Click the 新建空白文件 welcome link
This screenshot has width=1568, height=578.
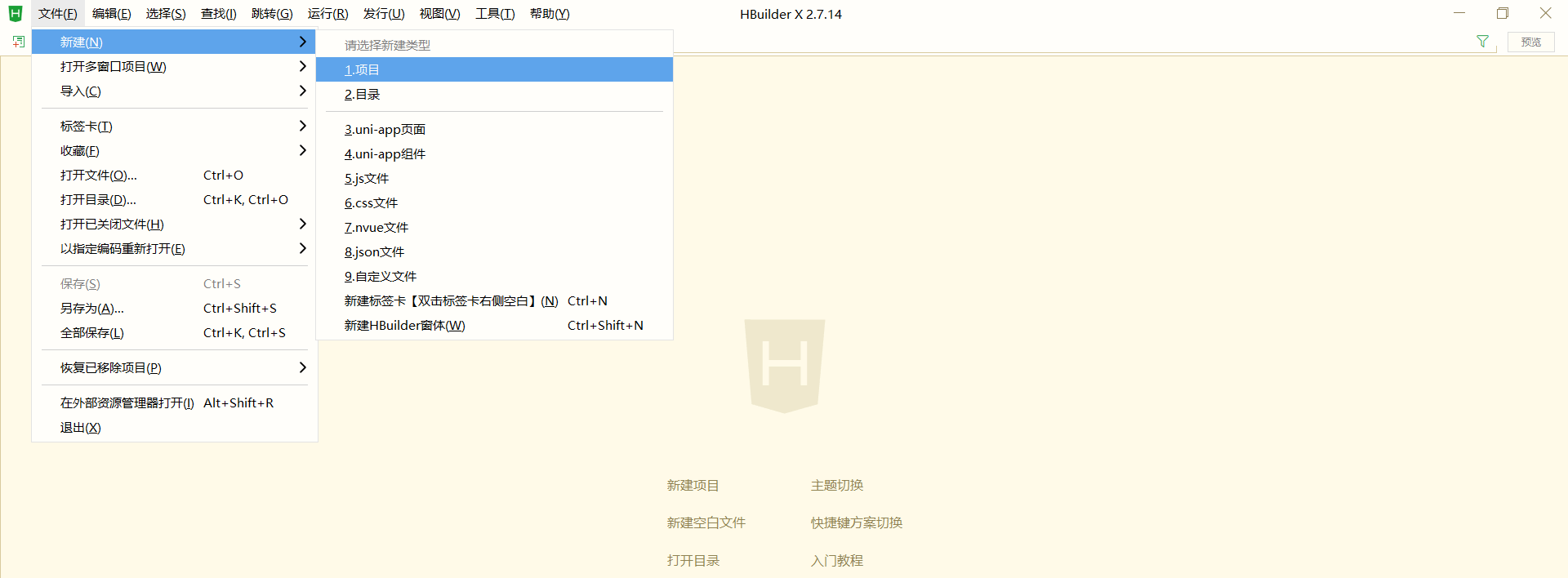click(x=706, y=523)
